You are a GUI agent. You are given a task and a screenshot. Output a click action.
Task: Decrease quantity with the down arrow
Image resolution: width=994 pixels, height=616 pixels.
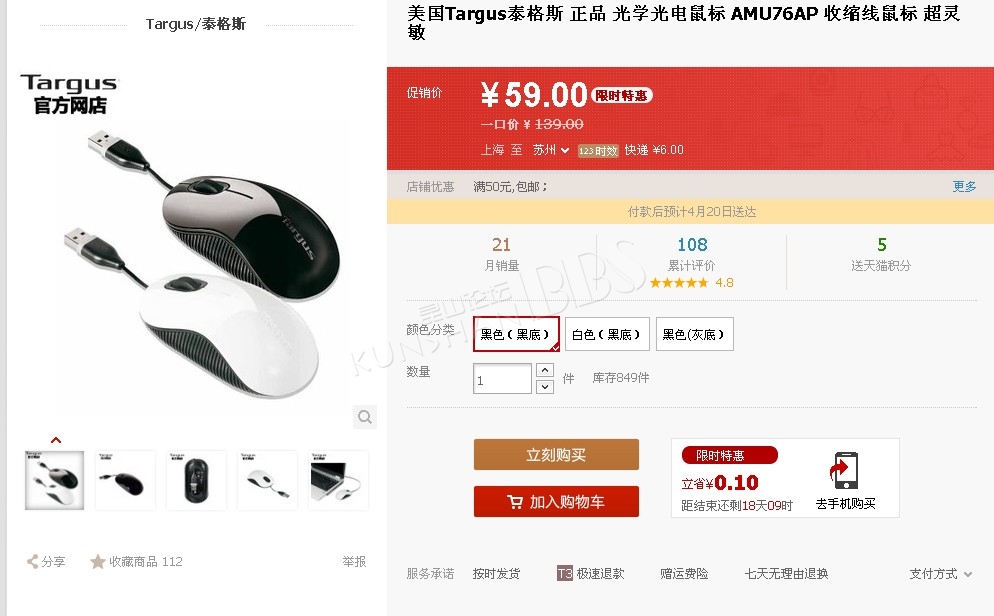(x=545, y=386)
